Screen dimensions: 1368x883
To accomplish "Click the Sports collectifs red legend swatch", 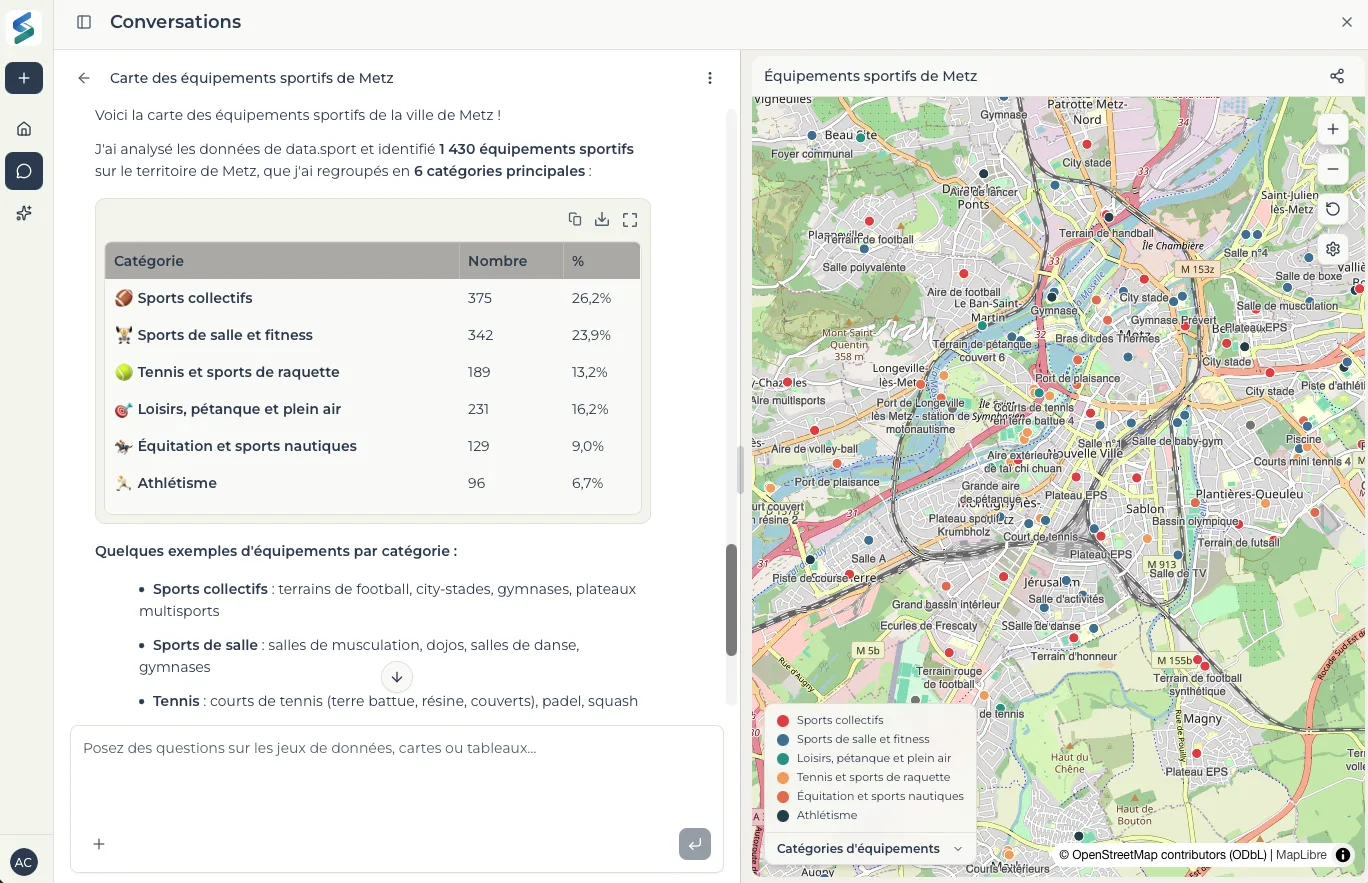I will coord(783,720).
